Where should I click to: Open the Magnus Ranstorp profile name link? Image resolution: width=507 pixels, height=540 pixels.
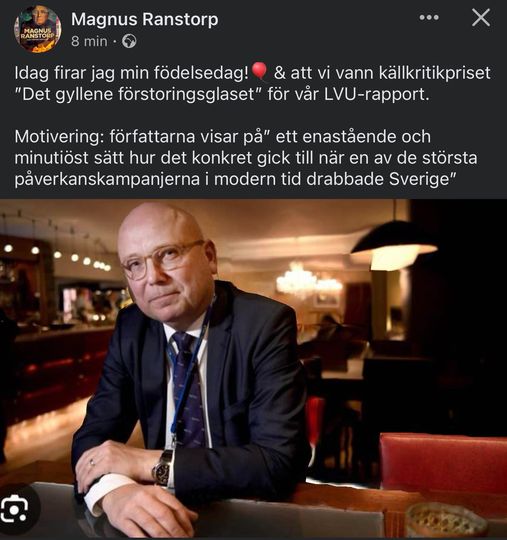pos(145,19)
